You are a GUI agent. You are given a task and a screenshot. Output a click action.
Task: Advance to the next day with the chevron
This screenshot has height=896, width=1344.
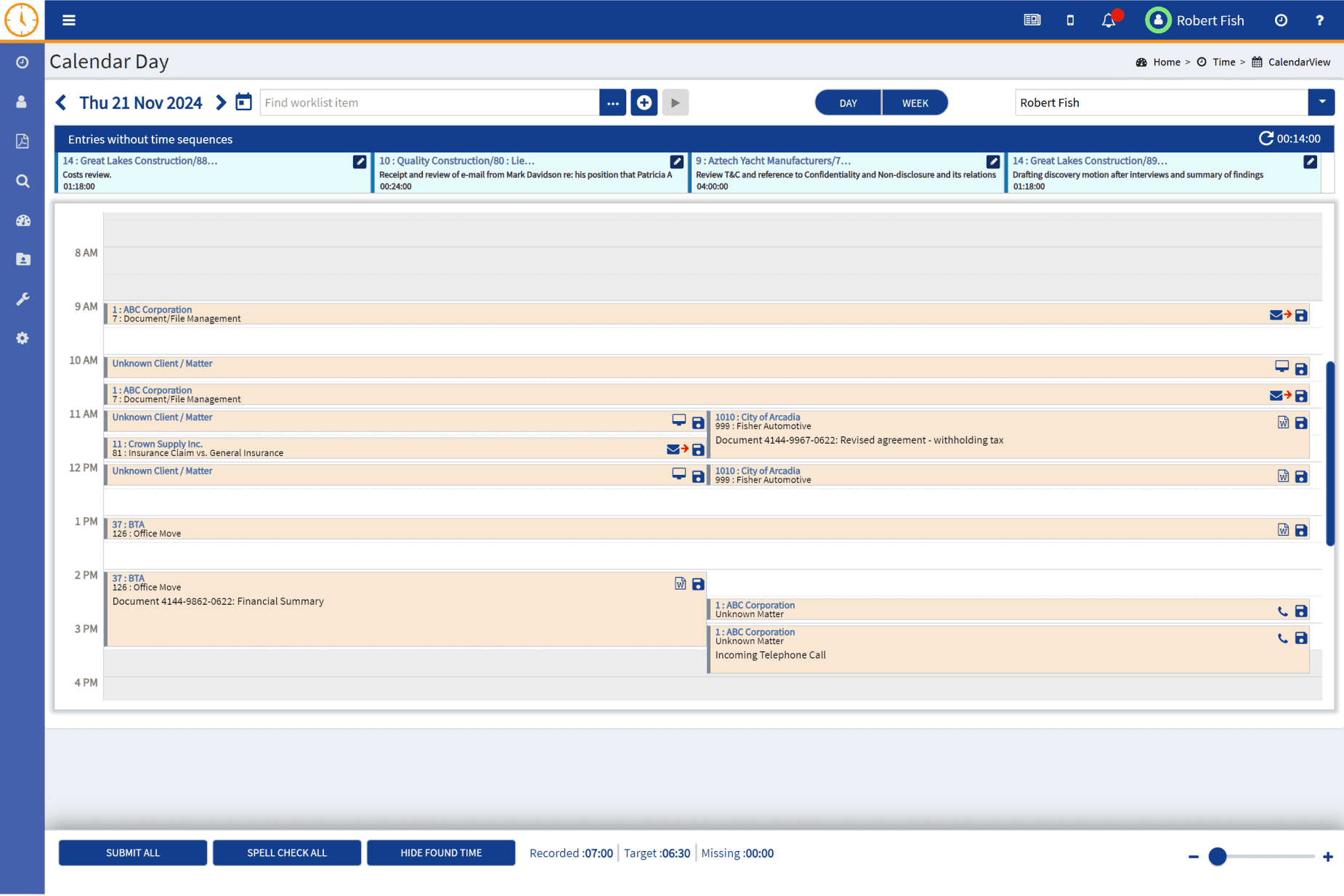click(x=221, y=102)
